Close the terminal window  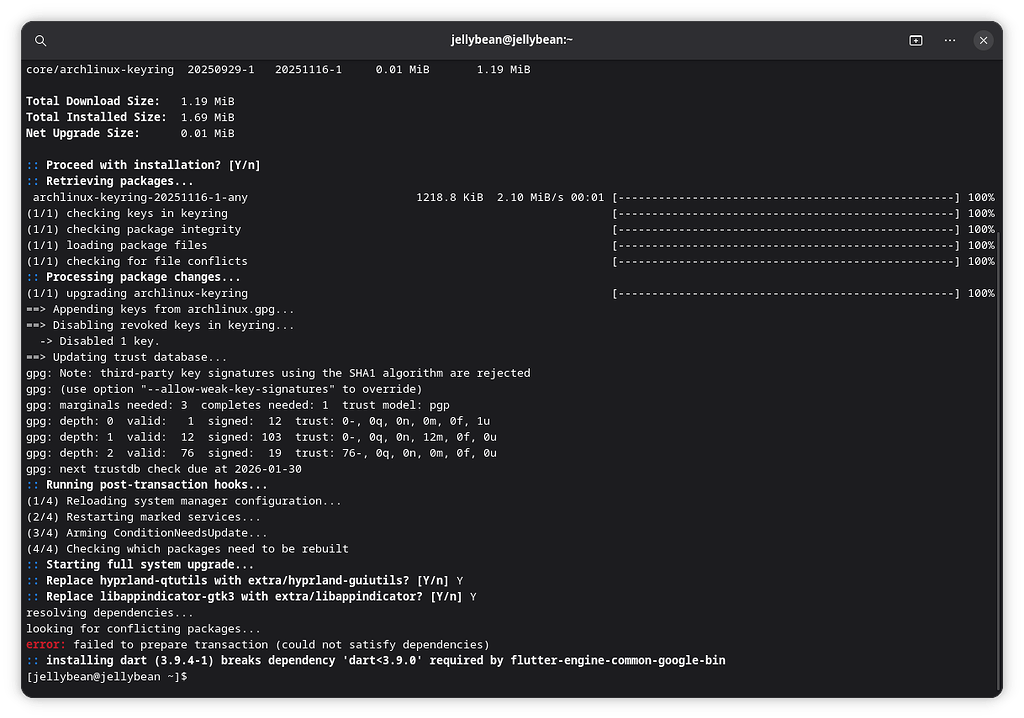983,41
